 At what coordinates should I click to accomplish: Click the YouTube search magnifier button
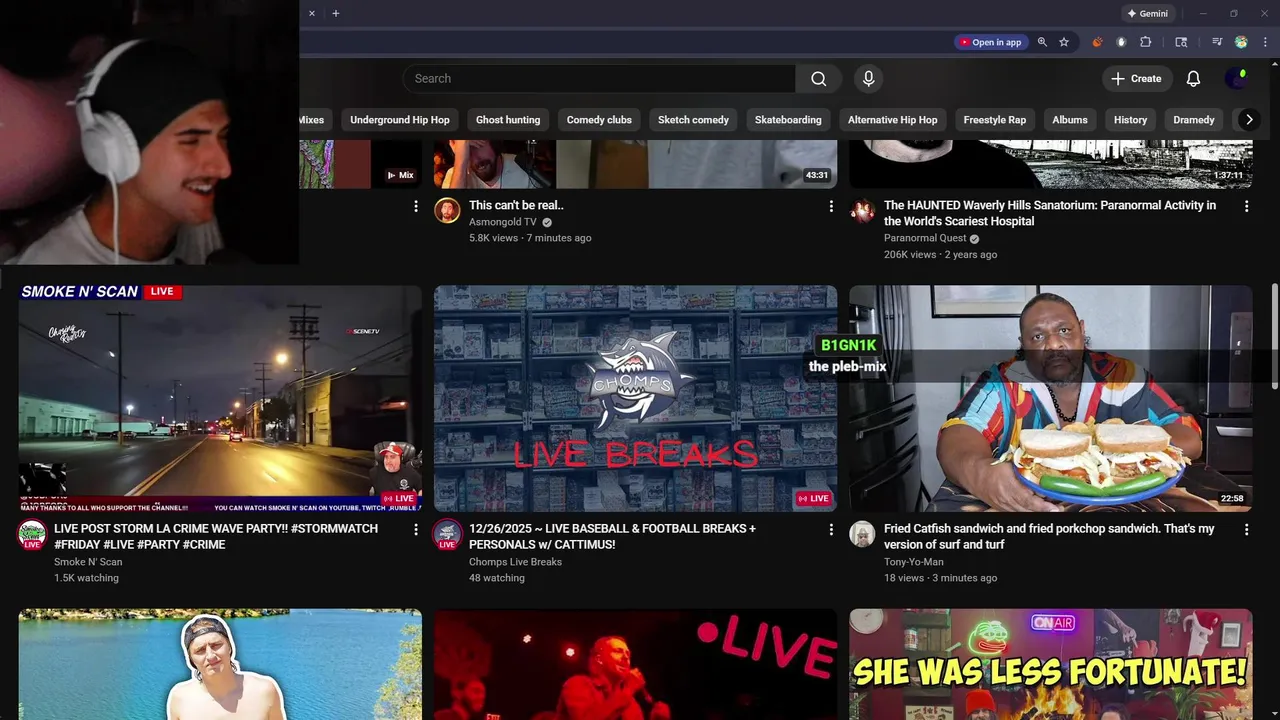coord(819,79)
